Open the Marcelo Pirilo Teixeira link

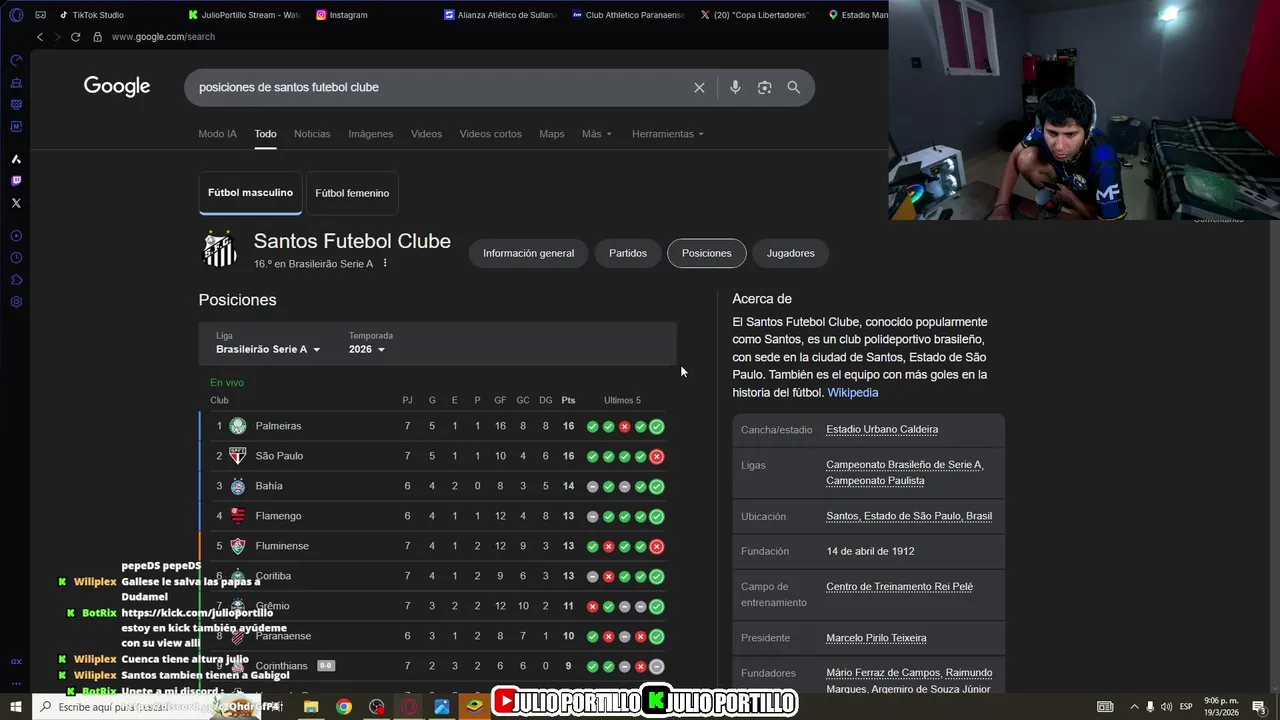pyautogui.click(x=876, y=638)
